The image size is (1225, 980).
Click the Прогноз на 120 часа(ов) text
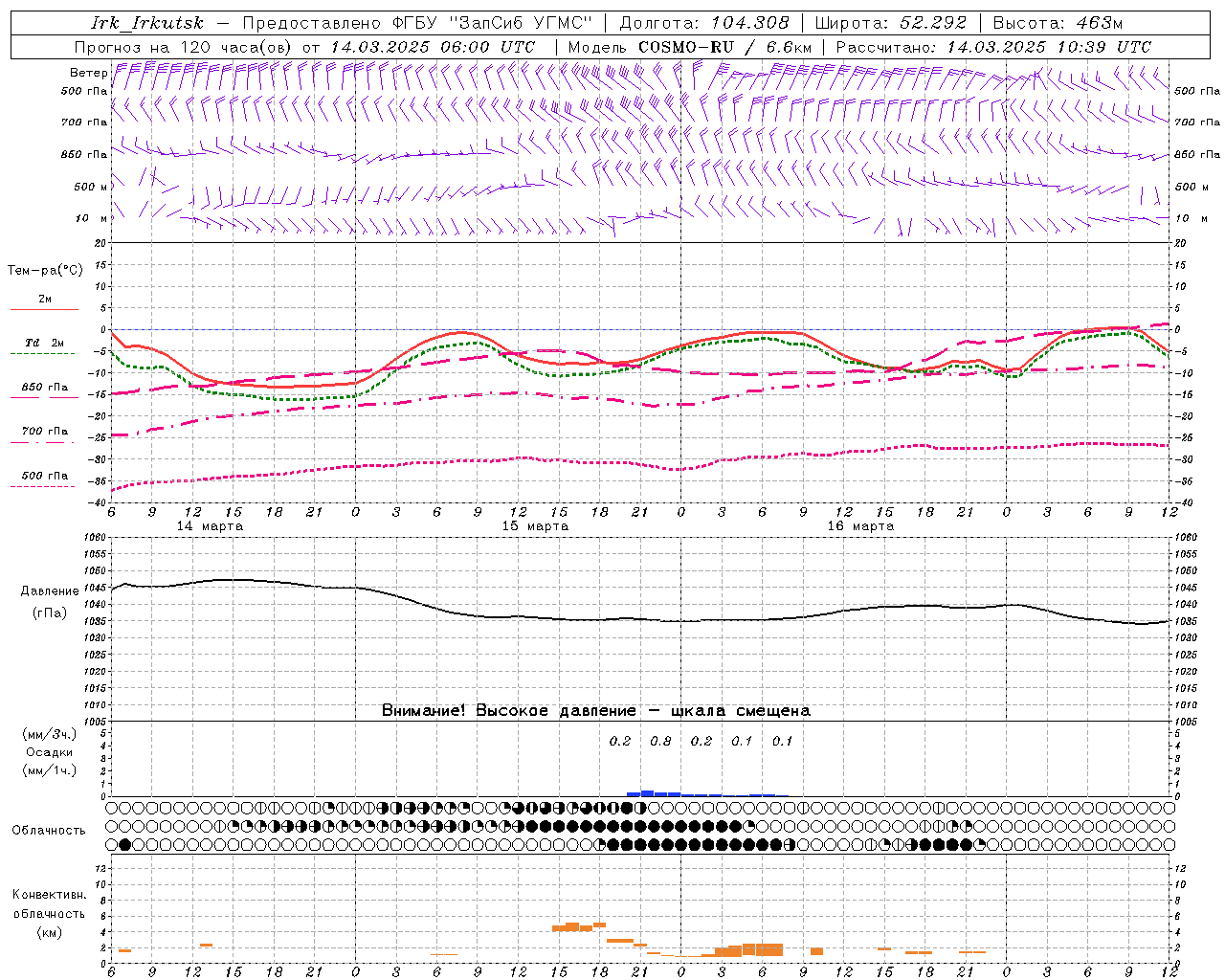pyautogui.click(x=184, y=47)
